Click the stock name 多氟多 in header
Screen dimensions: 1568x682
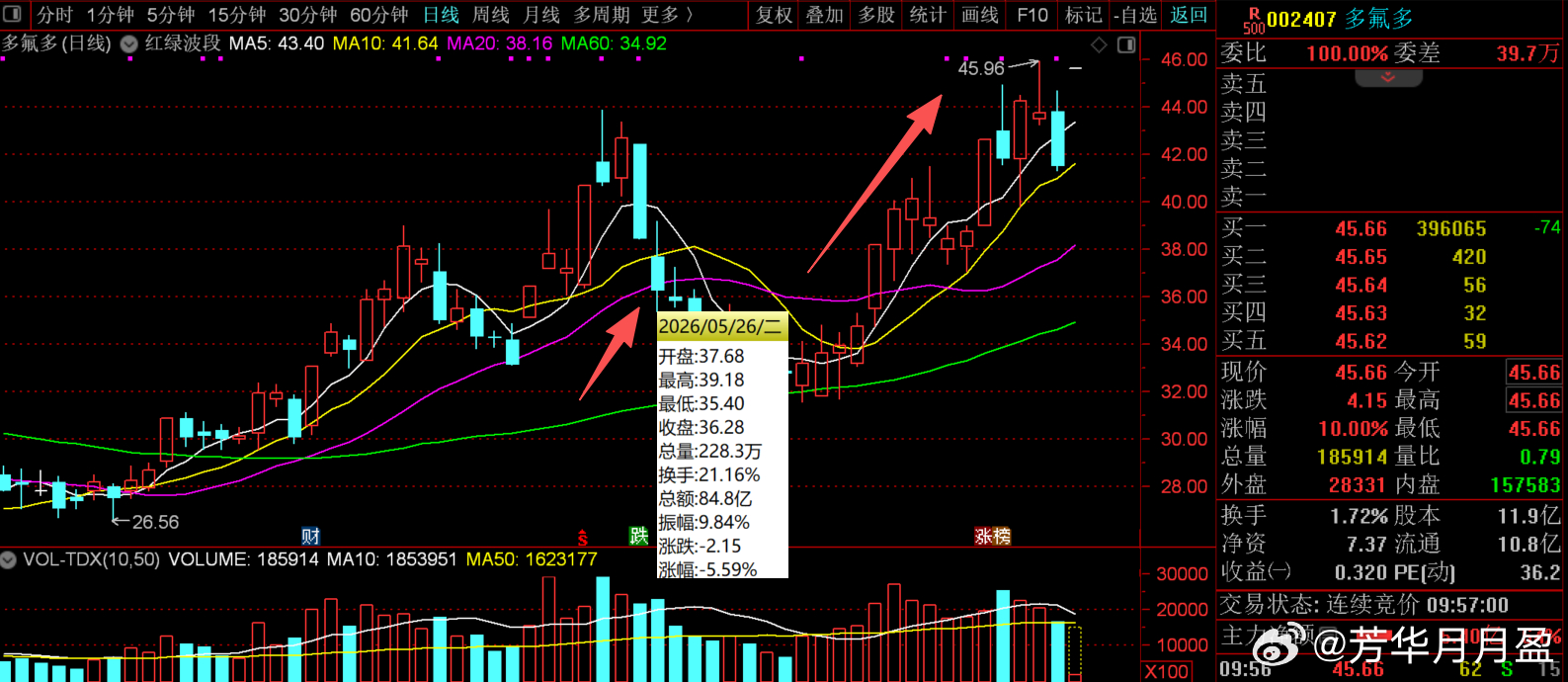click(x=1379, y=19)
